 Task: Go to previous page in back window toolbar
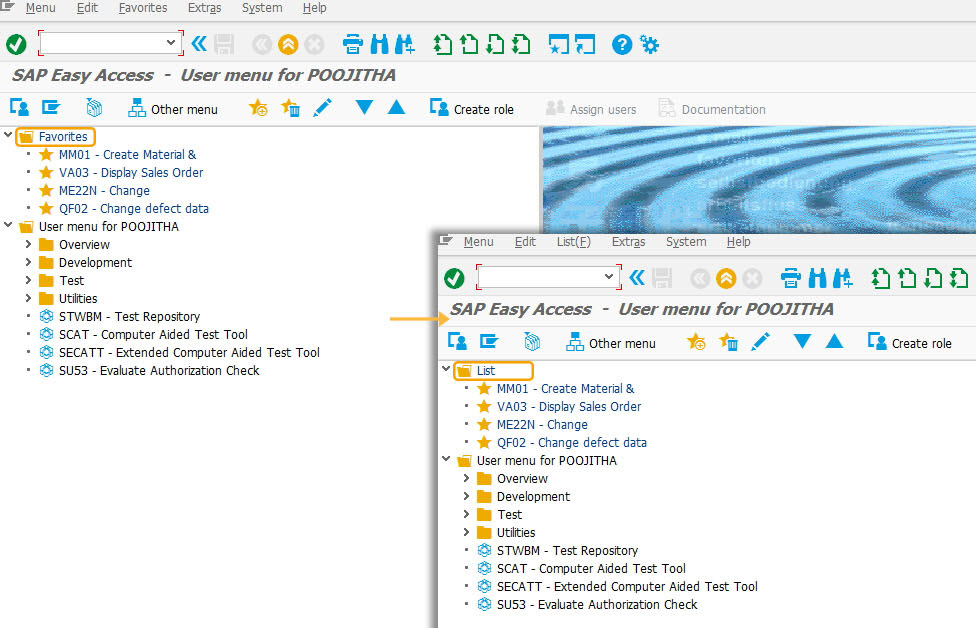469,44
